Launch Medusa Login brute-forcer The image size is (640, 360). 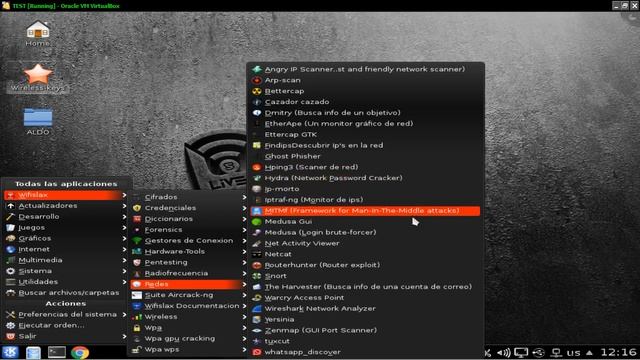coord(365,233)
